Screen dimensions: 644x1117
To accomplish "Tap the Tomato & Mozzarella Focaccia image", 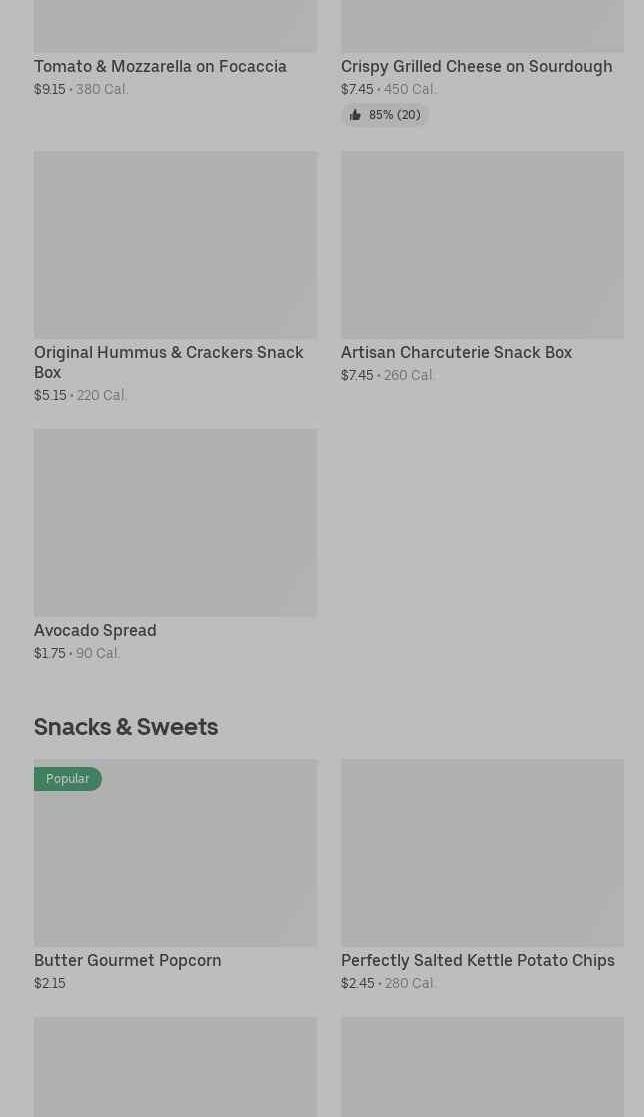I will pyautogui.click(x=175, y=25).
